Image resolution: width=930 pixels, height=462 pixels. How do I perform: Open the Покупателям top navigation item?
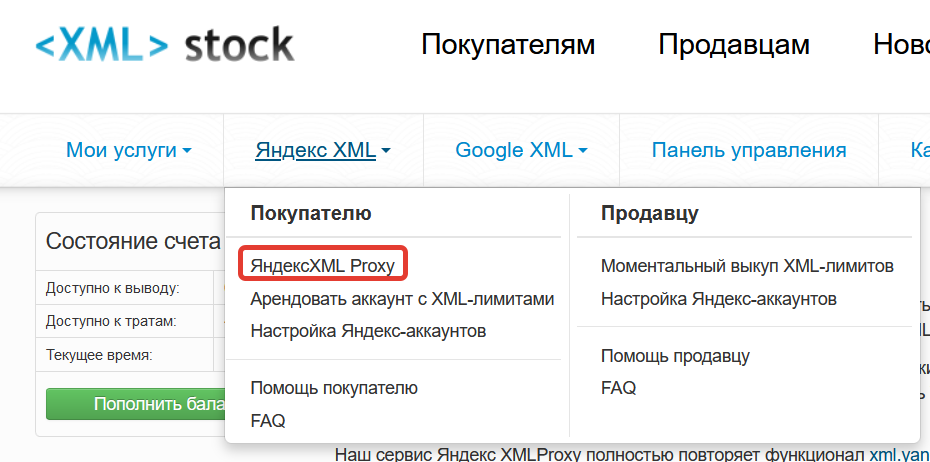(x=508, y=44)
